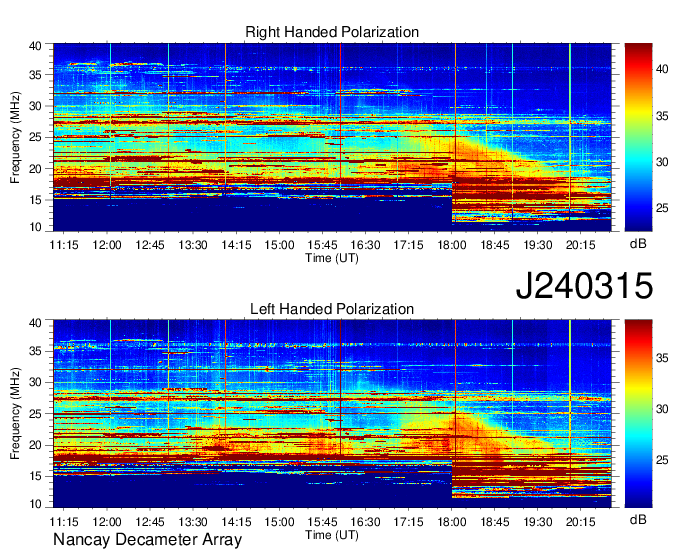
Task: Click the 25 MHz tick label on top plot
Action: pos(36,137)
